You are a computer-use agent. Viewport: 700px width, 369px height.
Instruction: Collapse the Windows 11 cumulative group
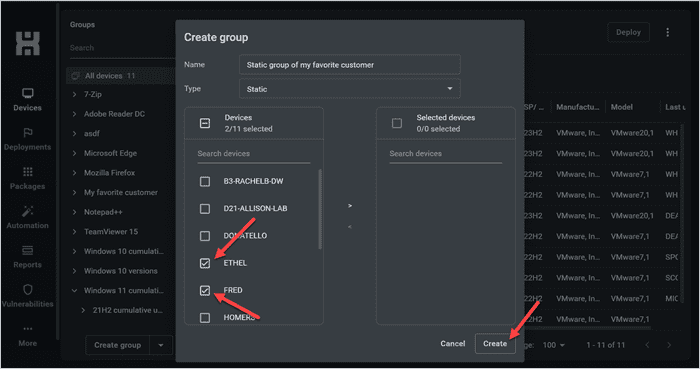click(x=74, y=290)
